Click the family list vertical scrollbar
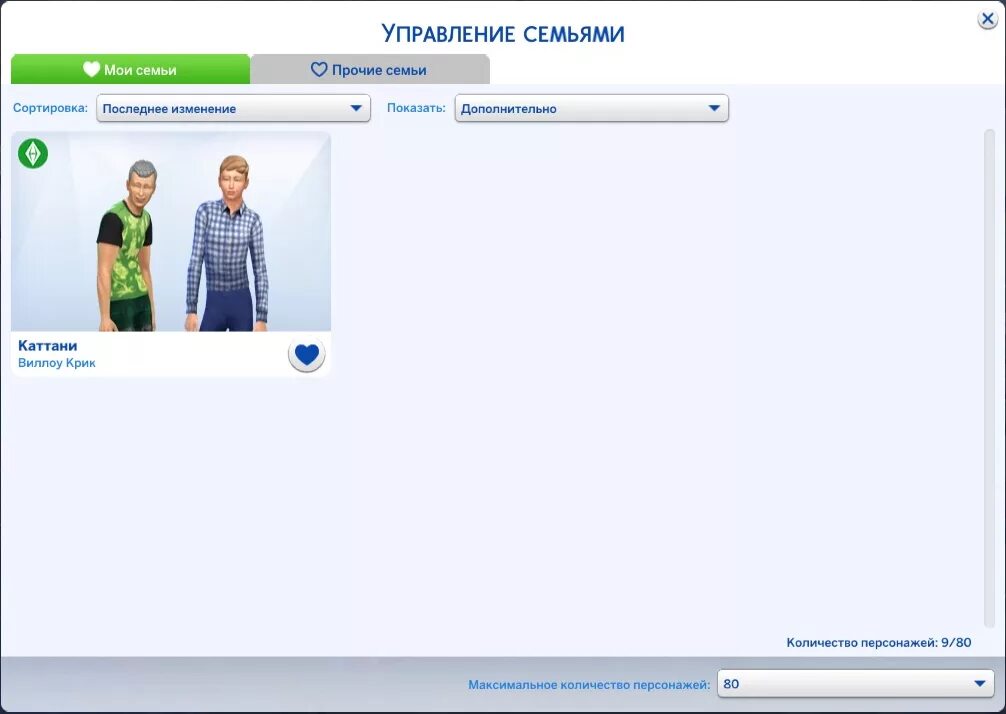The image size is (1006, 714). tap(989, 378)
